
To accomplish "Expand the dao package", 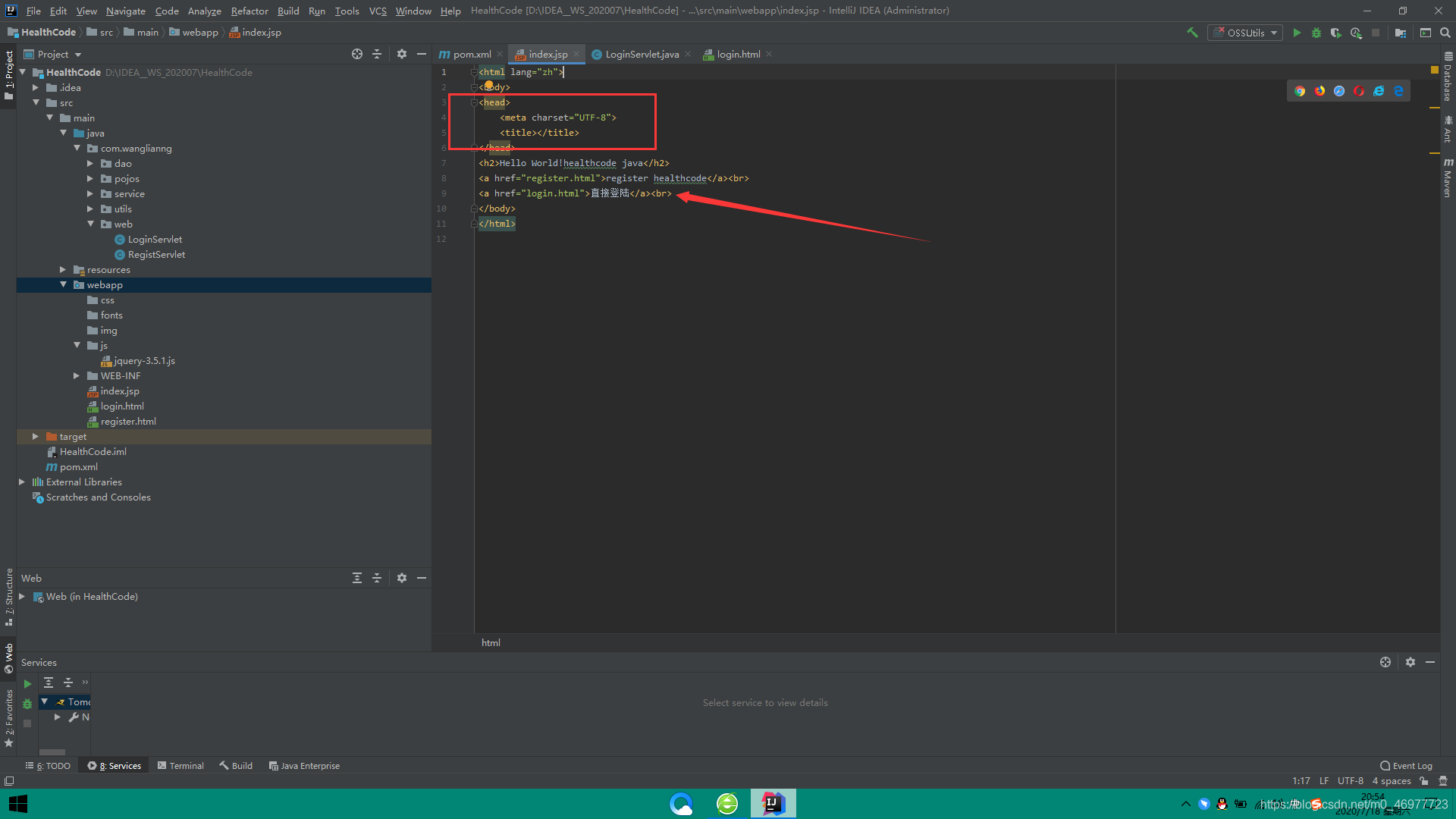I will coord(90,163).
